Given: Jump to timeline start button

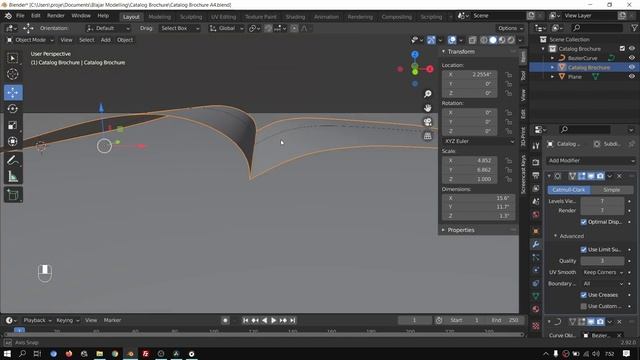Looking at the screenshot, I should click(x=245, y=320).
